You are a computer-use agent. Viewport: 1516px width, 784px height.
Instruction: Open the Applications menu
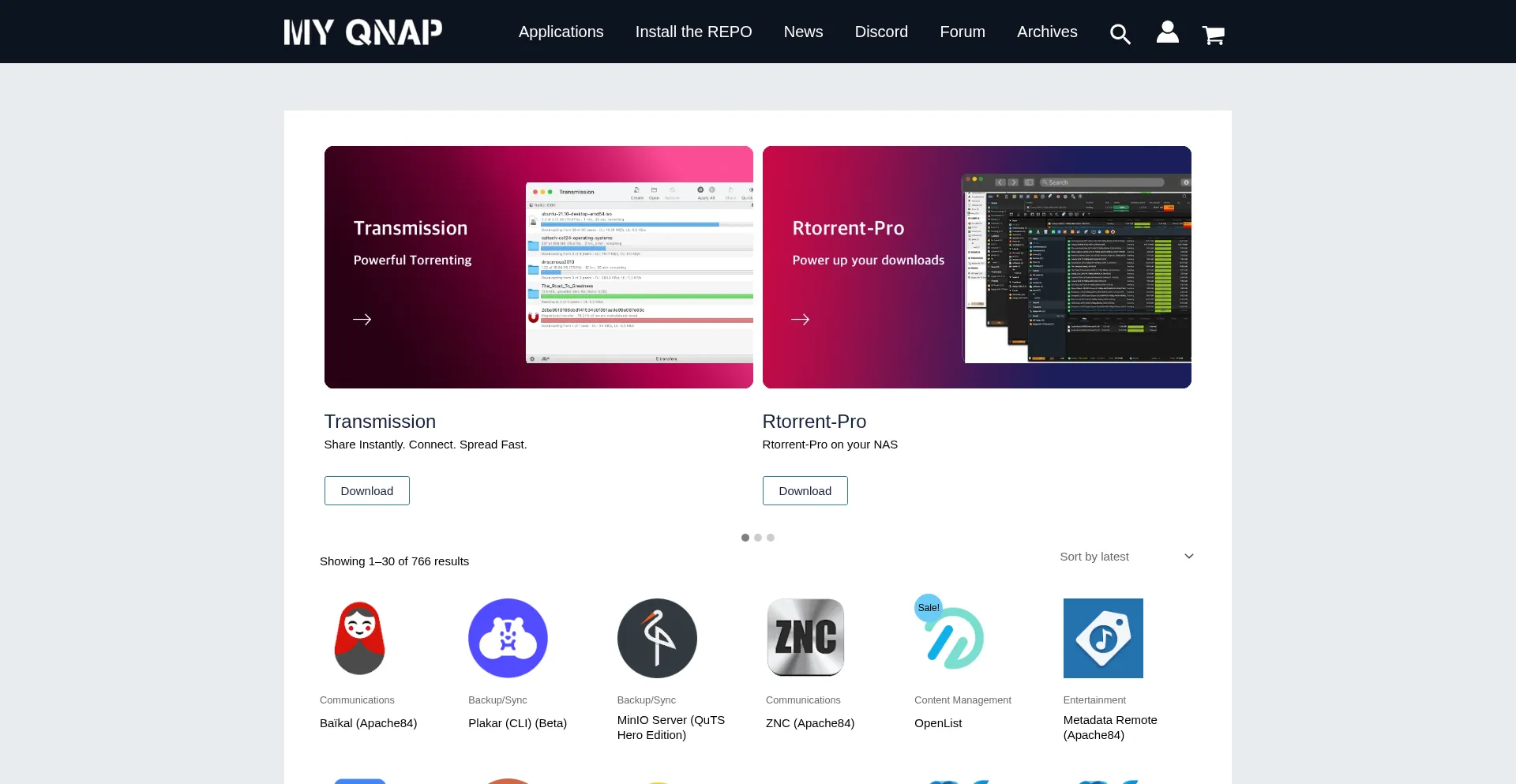point(561,32)
